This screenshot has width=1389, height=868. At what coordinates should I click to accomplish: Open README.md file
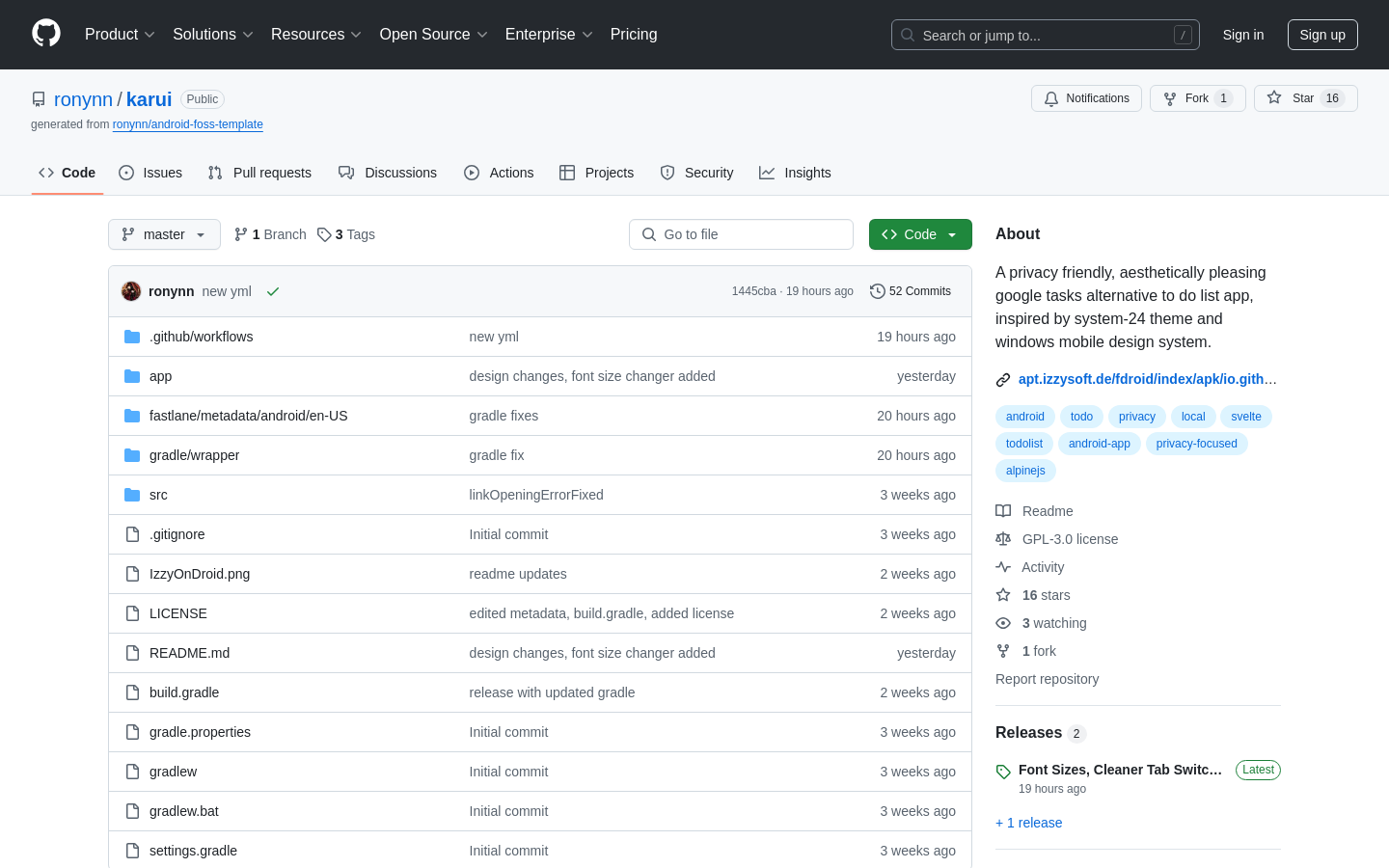tap(190, 653)
